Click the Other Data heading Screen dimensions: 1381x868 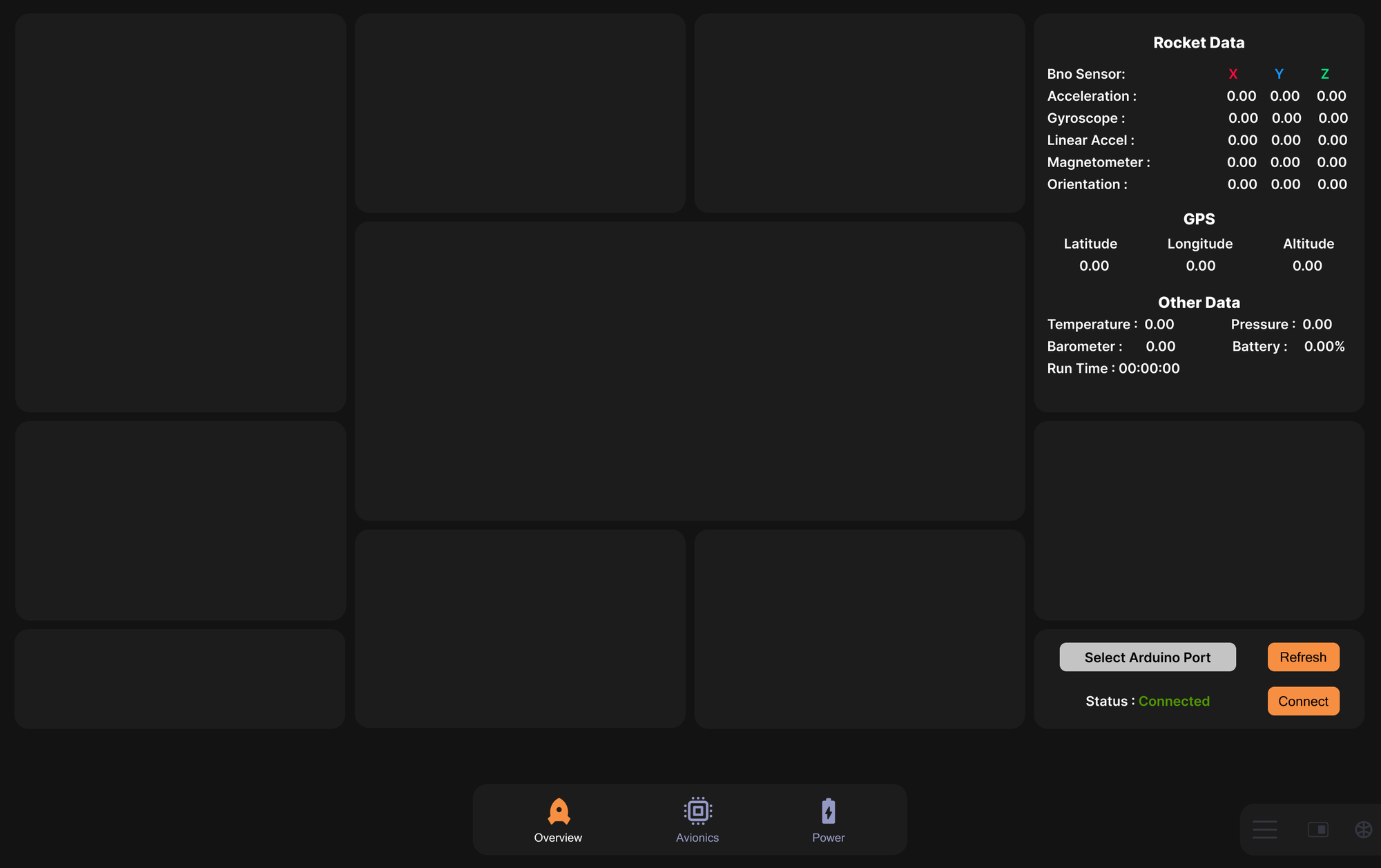click(1199, 302)
